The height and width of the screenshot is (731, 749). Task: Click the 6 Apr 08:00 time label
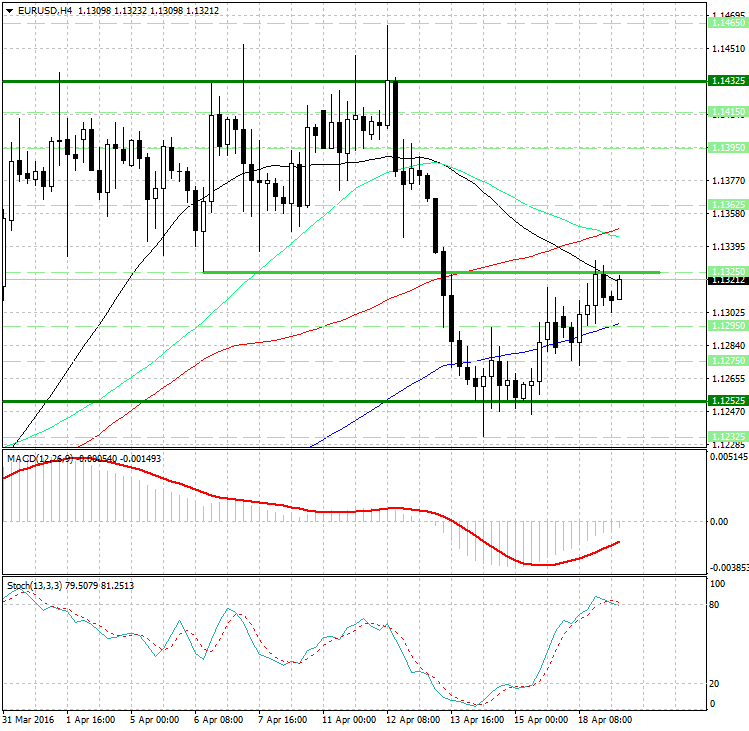click(218, 720)
